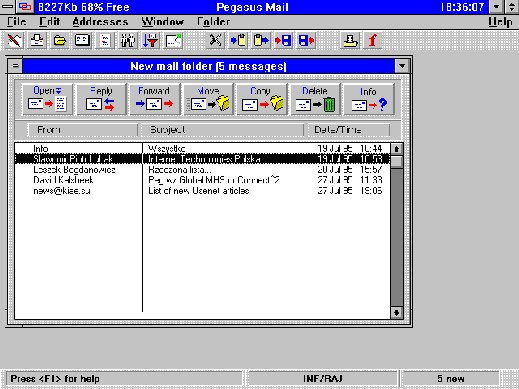Click the message list scroll down arrow
The height and width of the screenshot is (389, 519).
pyautogui.click(x=396, y=313)
